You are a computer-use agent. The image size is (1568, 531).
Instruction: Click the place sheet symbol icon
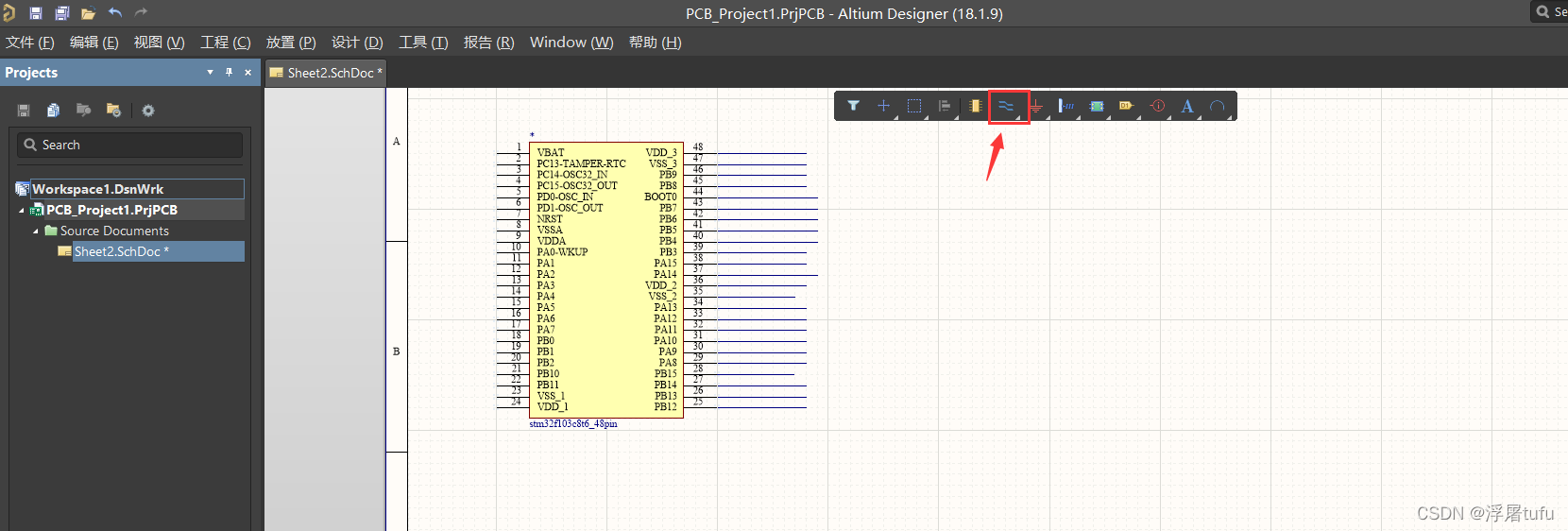tap(1097, 106)
